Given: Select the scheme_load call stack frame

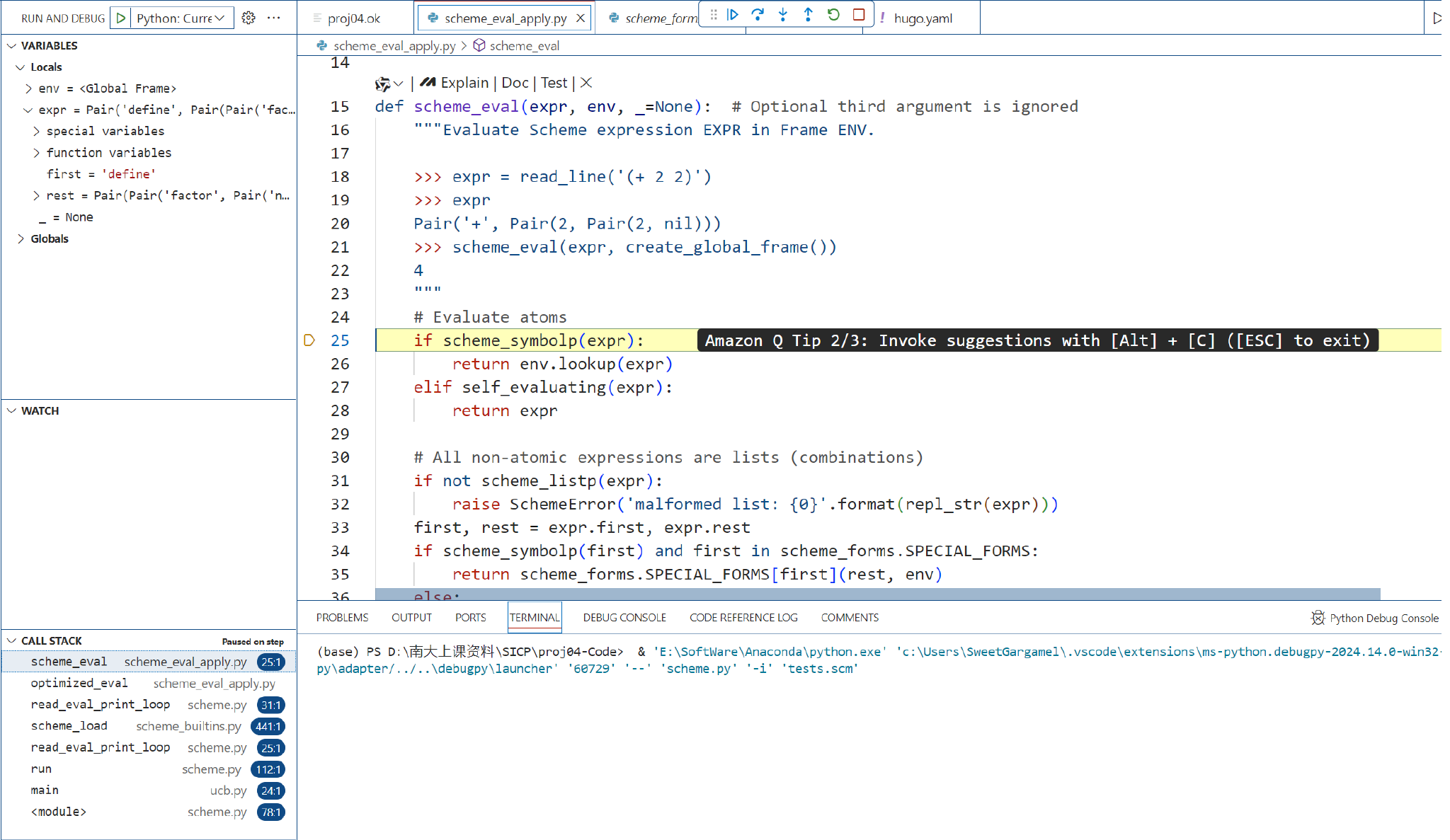Looking at the screenshot, I should point(69,726).
